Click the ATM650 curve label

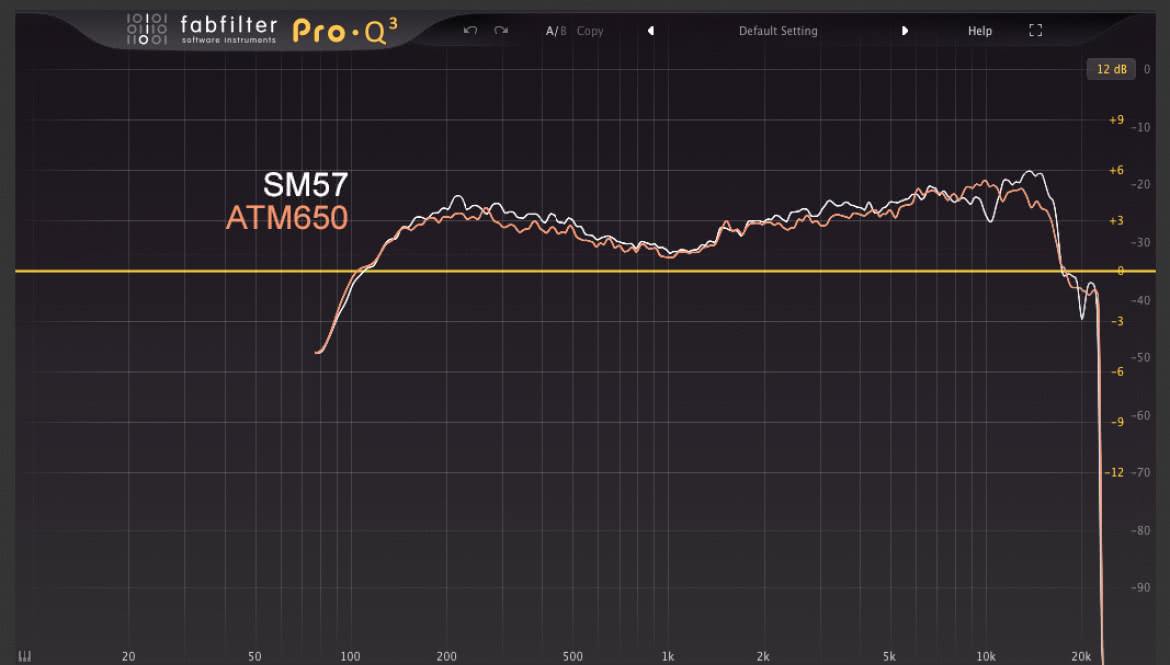pos(287,218)
